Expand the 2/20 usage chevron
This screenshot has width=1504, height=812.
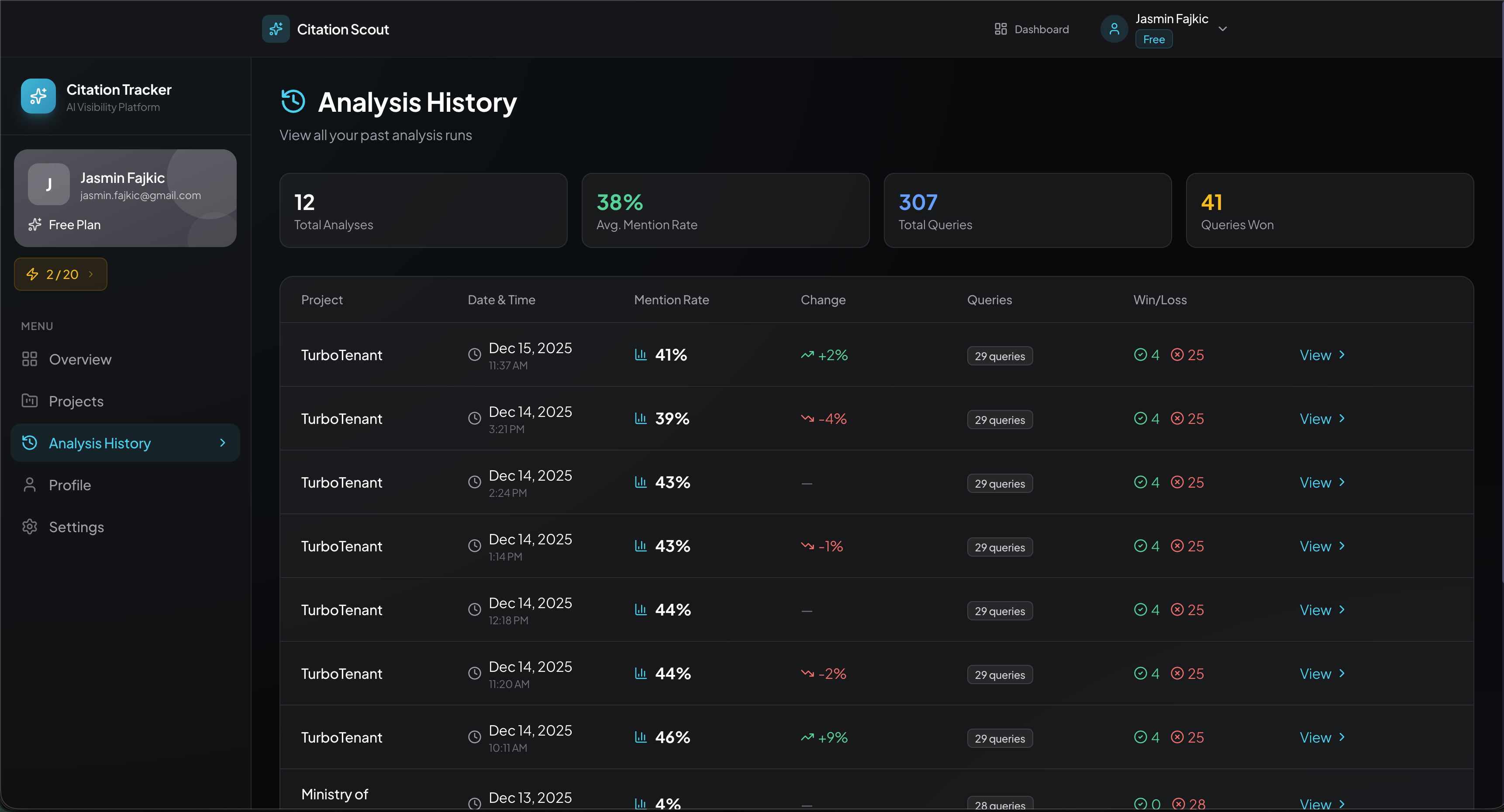90,274
